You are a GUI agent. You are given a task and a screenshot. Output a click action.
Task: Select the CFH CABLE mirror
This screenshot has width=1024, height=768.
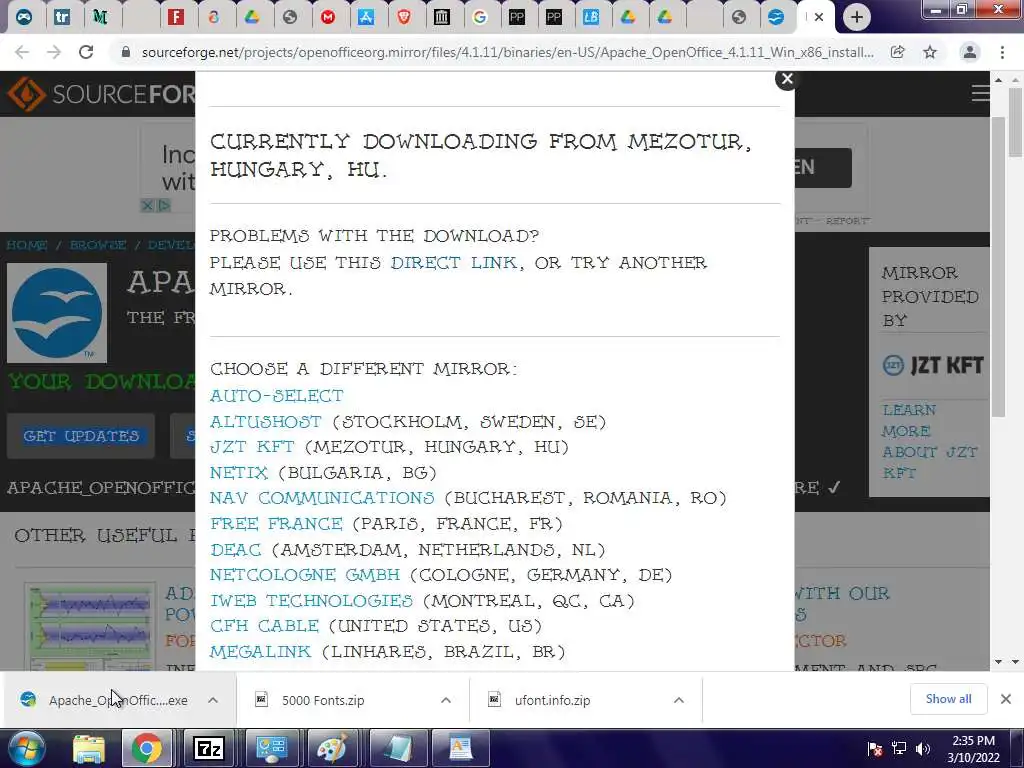click(x=264, y=626)
